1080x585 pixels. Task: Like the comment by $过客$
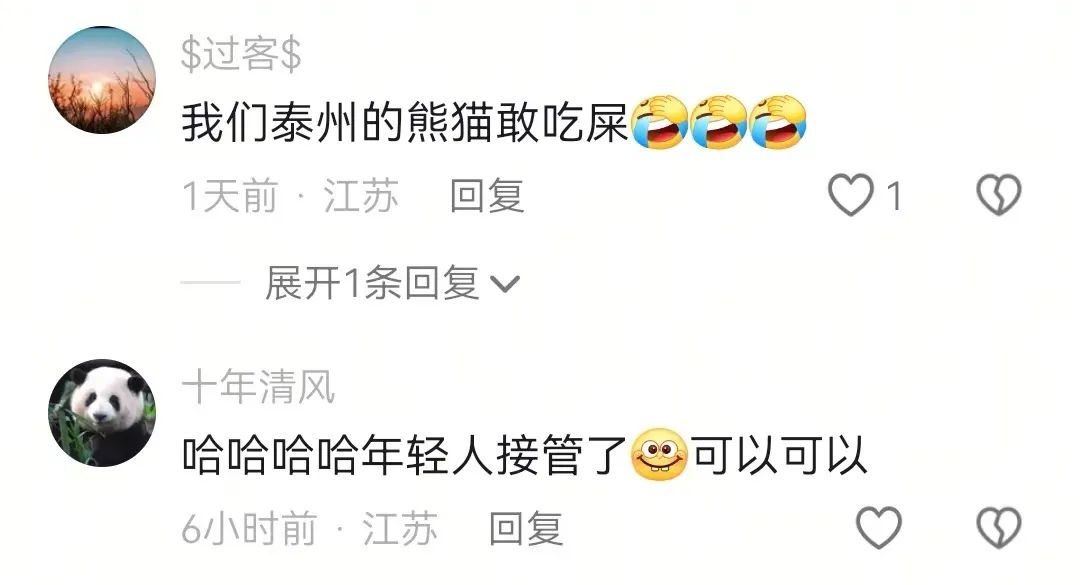coord(851,195)
